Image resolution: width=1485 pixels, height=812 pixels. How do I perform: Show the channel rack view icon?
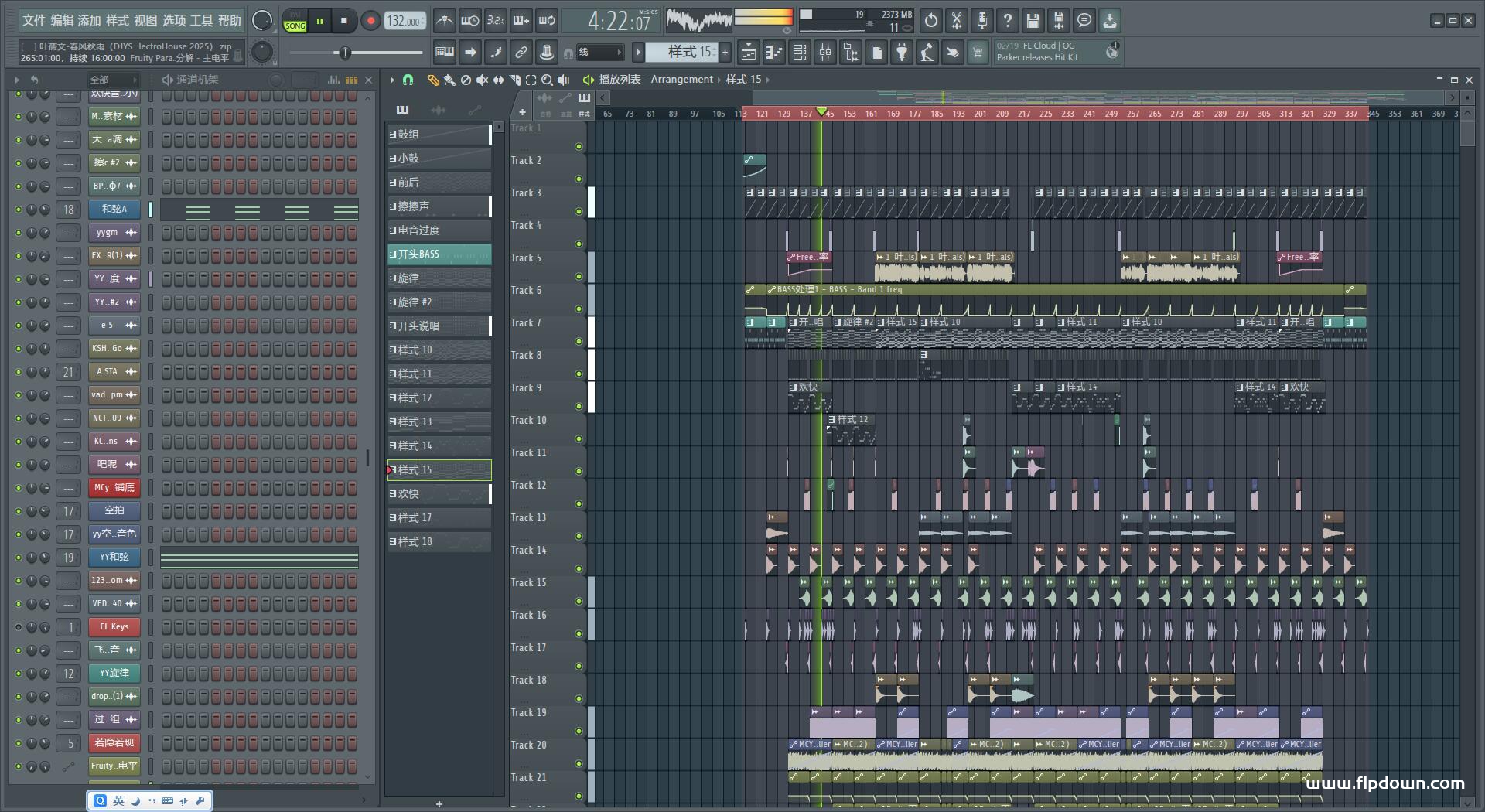[800, 53]
